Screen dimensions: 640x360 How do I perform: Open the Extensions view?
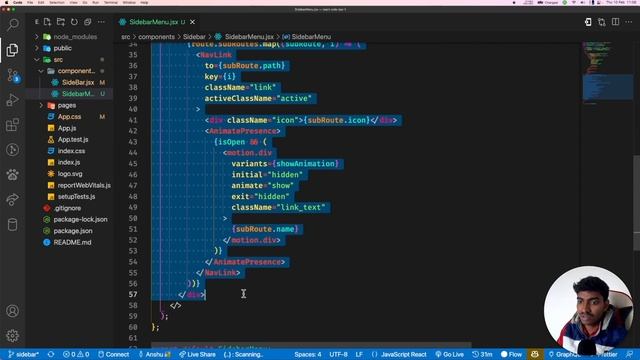pos(13,125)
